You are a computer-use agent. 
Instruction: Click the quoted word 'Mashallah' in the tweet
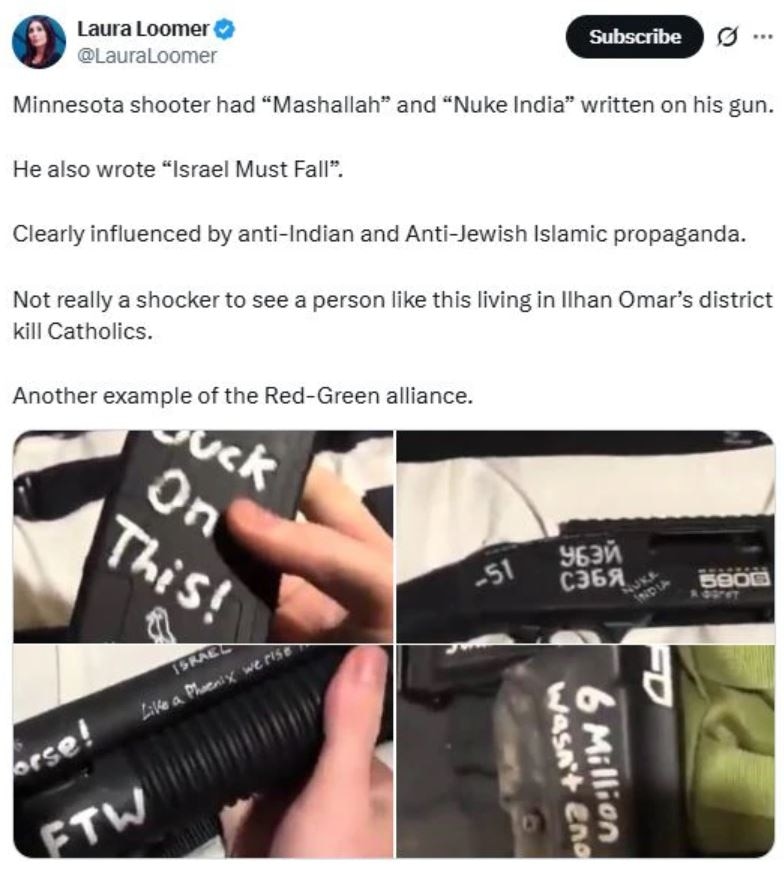tap(330, 105)
